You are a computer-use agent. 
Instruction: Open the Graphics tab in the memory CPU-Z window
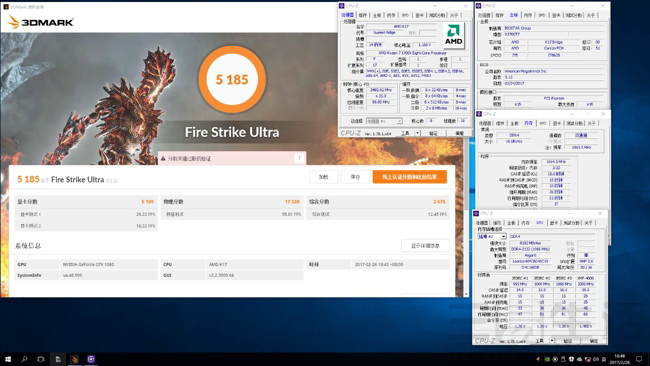(x=556, y=124)
